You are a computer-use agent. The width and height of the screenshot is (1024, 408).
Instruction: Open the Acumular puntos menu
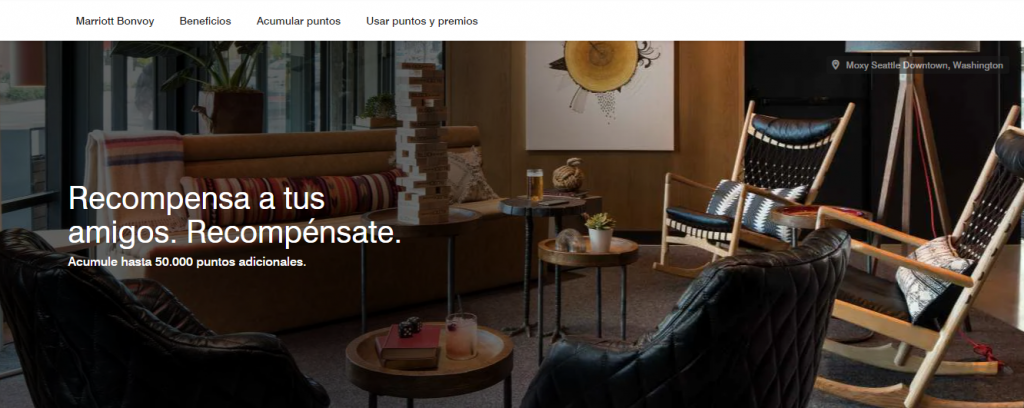[298, 21]
